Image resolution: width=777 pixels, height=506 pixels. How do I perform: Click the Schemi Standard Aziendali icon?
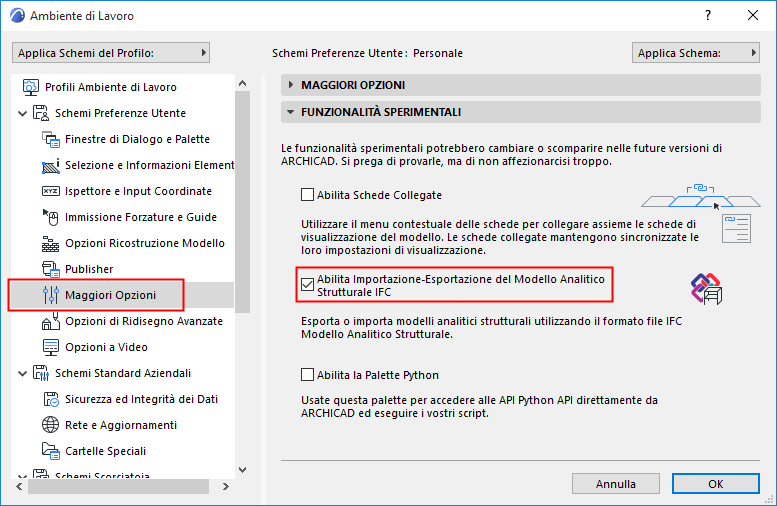pyautogui.click(x=41, y=373)
